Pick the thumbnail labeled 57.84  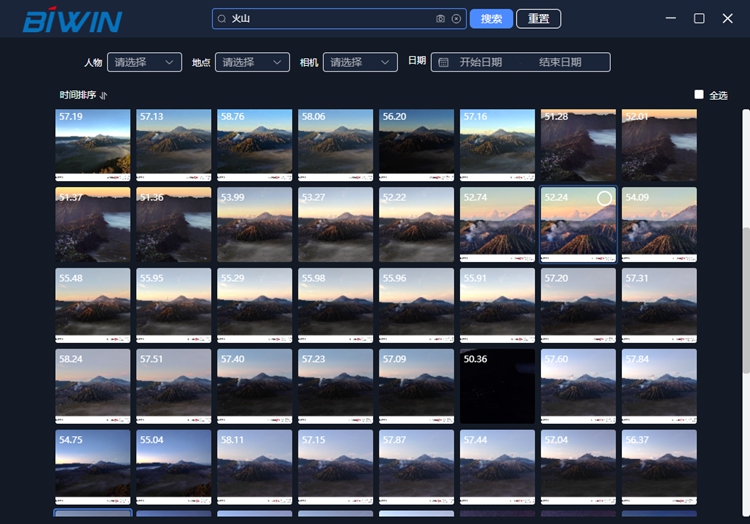coord(659,386)
